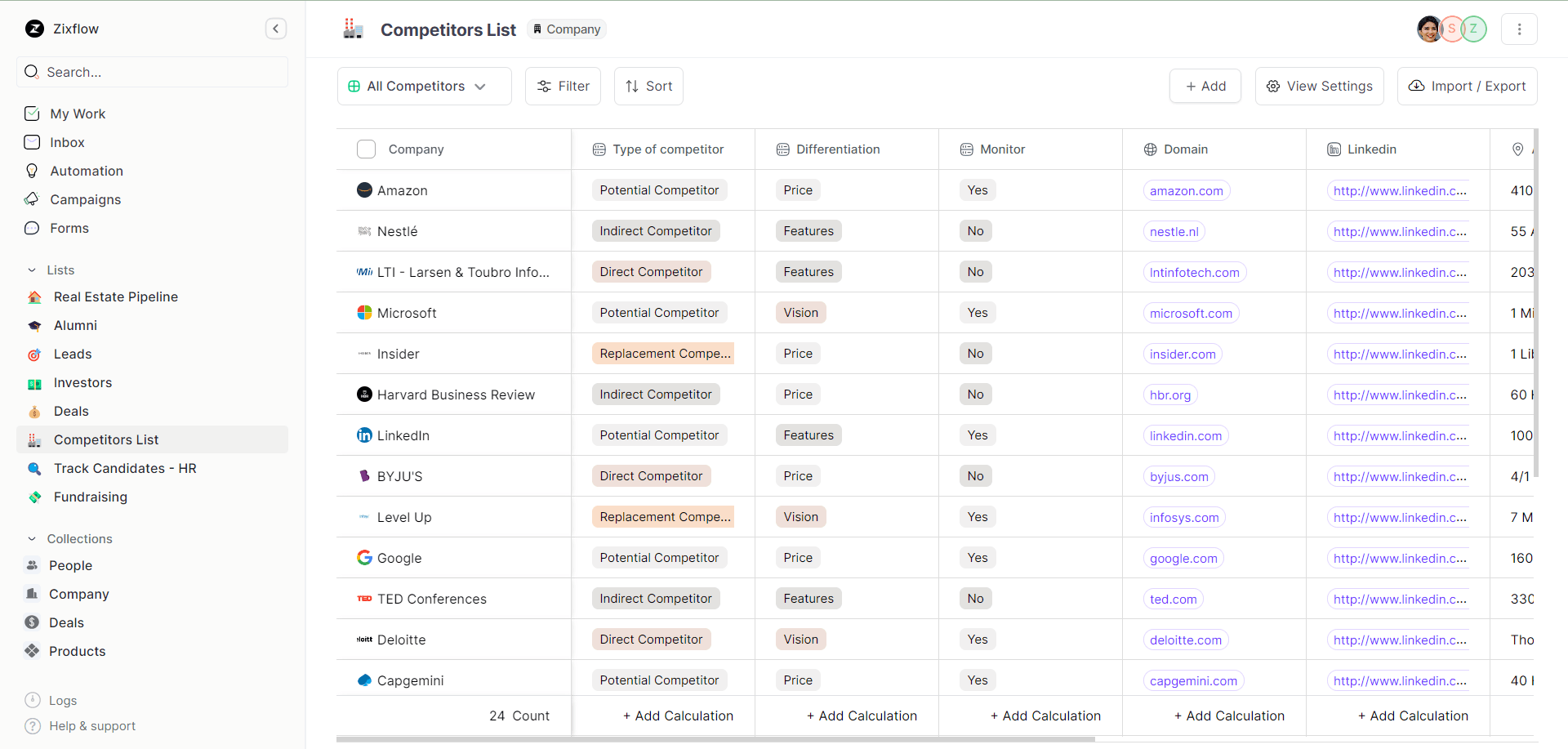Screen dimensions: 1568x749
Task: Open the Investors list
Action: tap(83, 382)
